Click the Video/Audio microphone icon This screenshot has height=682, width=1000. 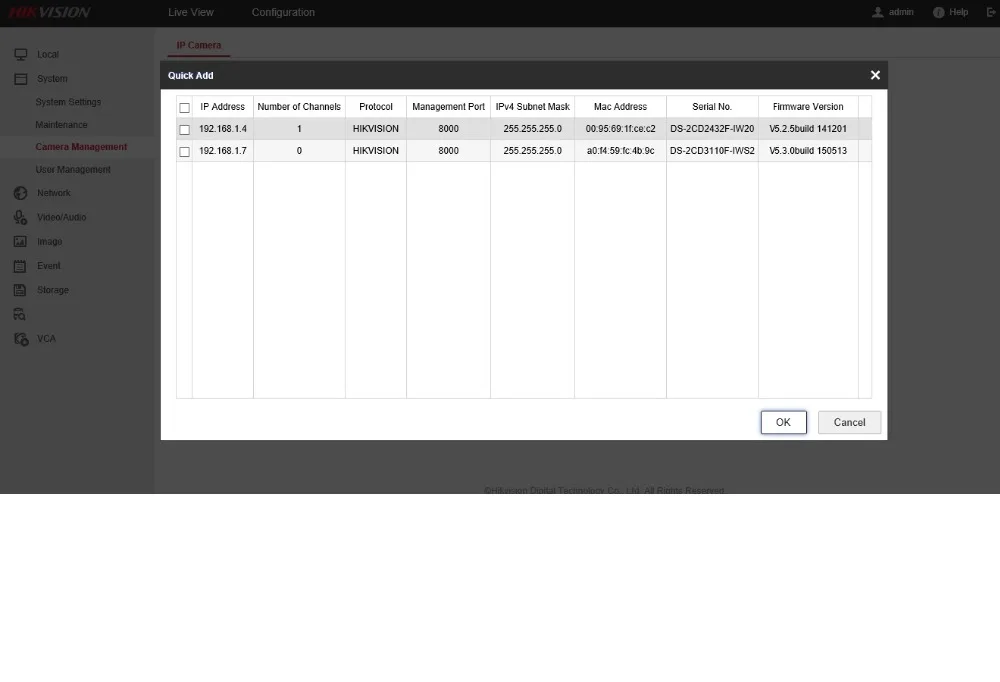point(20,218)
